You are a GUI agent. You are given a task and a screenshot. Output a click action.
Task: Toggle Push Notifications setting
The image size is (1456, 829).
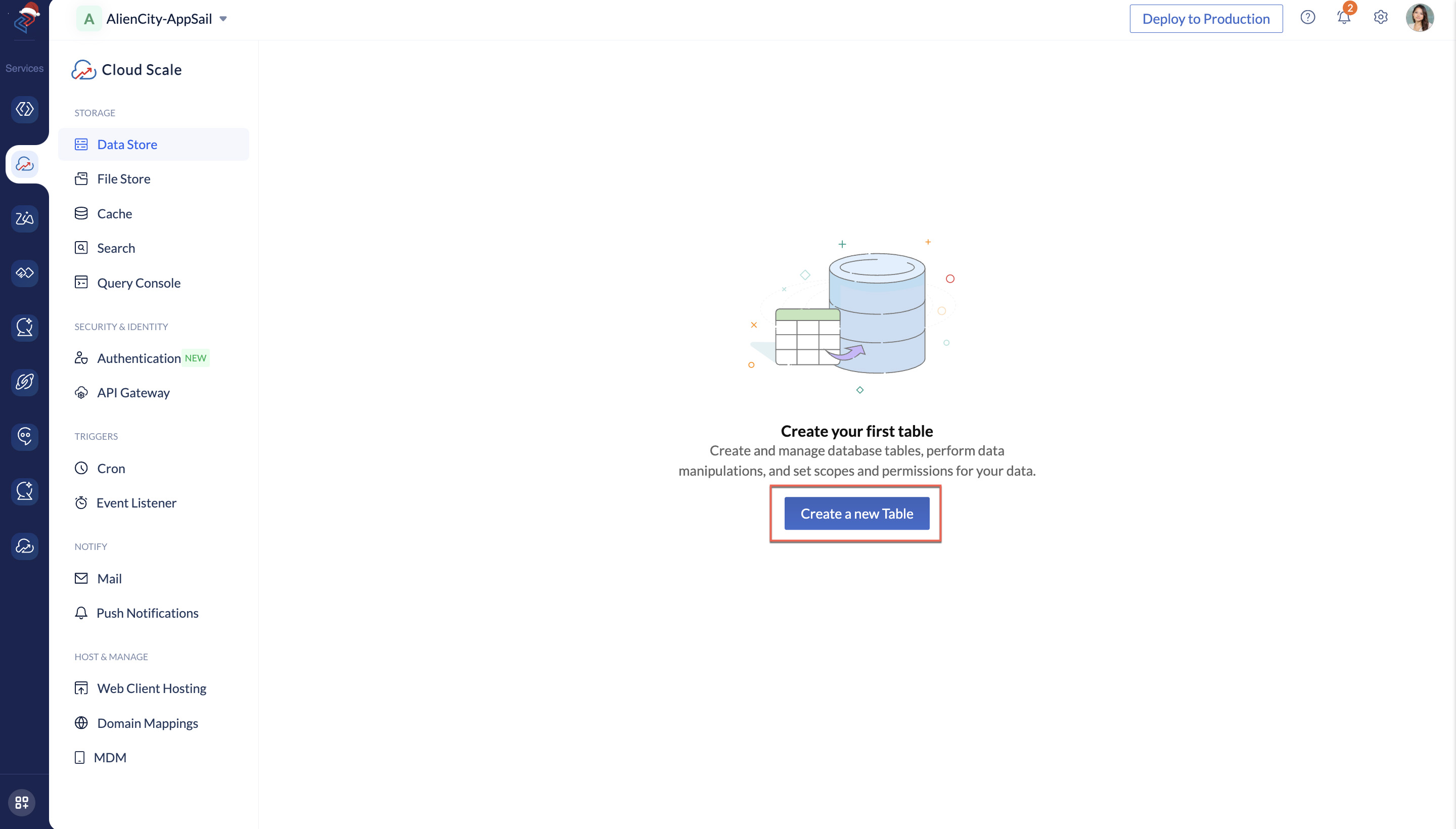coord(147,612)
